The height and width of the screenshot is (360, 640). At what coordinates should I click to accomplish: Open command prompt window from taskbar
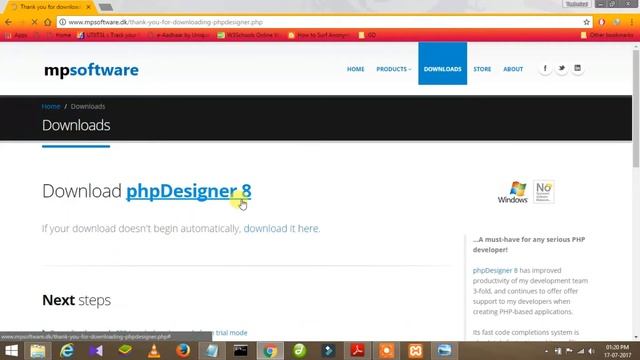coord(241,351)
